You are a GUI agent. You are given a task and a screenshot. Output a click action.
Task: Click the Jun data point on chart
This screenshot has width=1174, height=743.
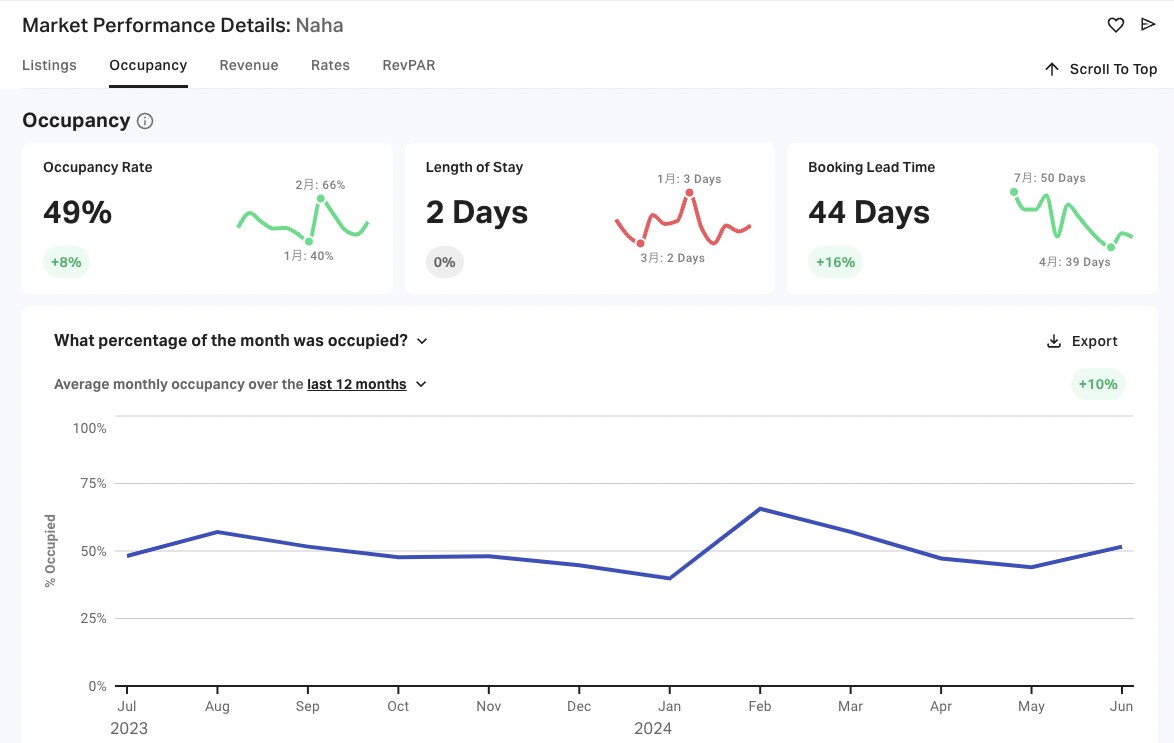pos(1121,547)
